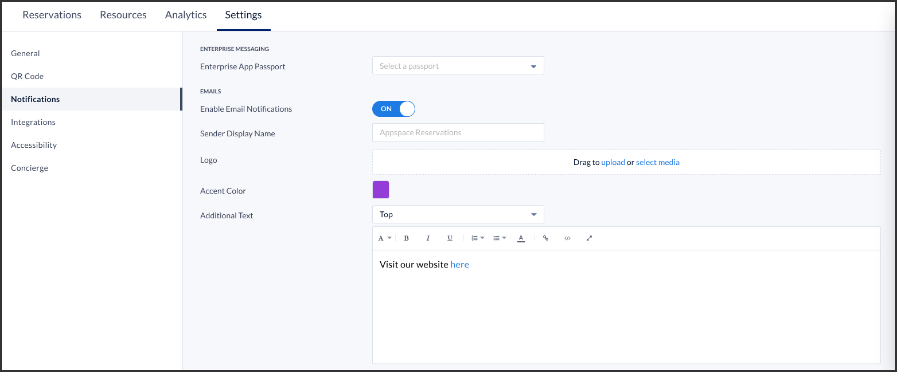Open Accessibility settings

[34, 145]
